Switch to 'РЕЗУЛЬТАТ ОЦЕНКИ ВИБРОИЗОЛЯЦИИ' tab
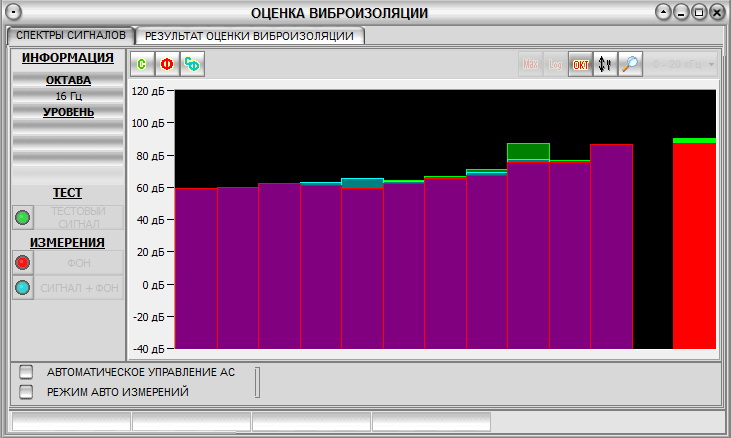731x438 pixels. click(x=249, y=36)
